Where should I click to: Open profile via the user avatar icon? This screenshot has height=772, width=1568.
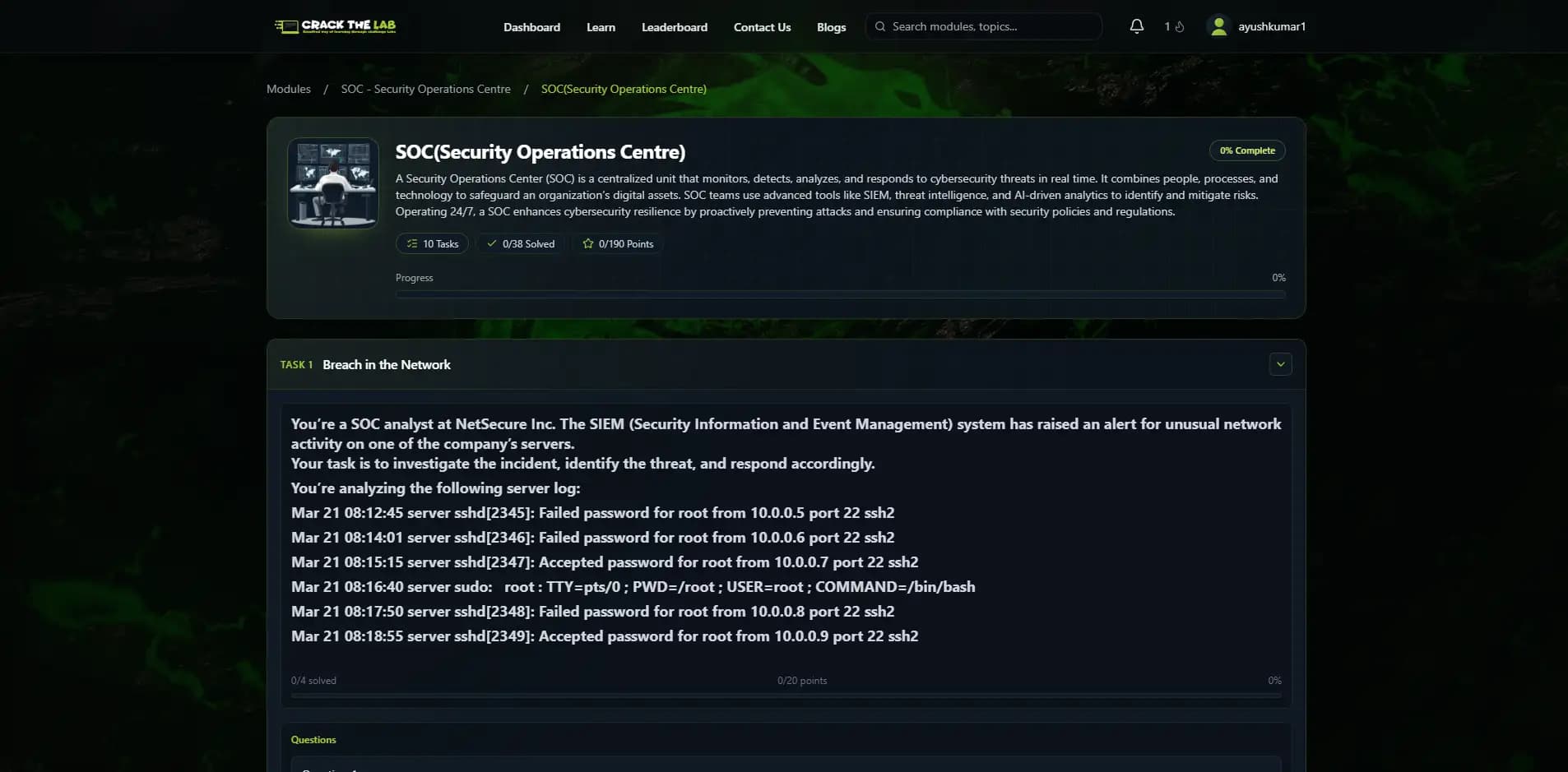click(x=1218, y=25)
